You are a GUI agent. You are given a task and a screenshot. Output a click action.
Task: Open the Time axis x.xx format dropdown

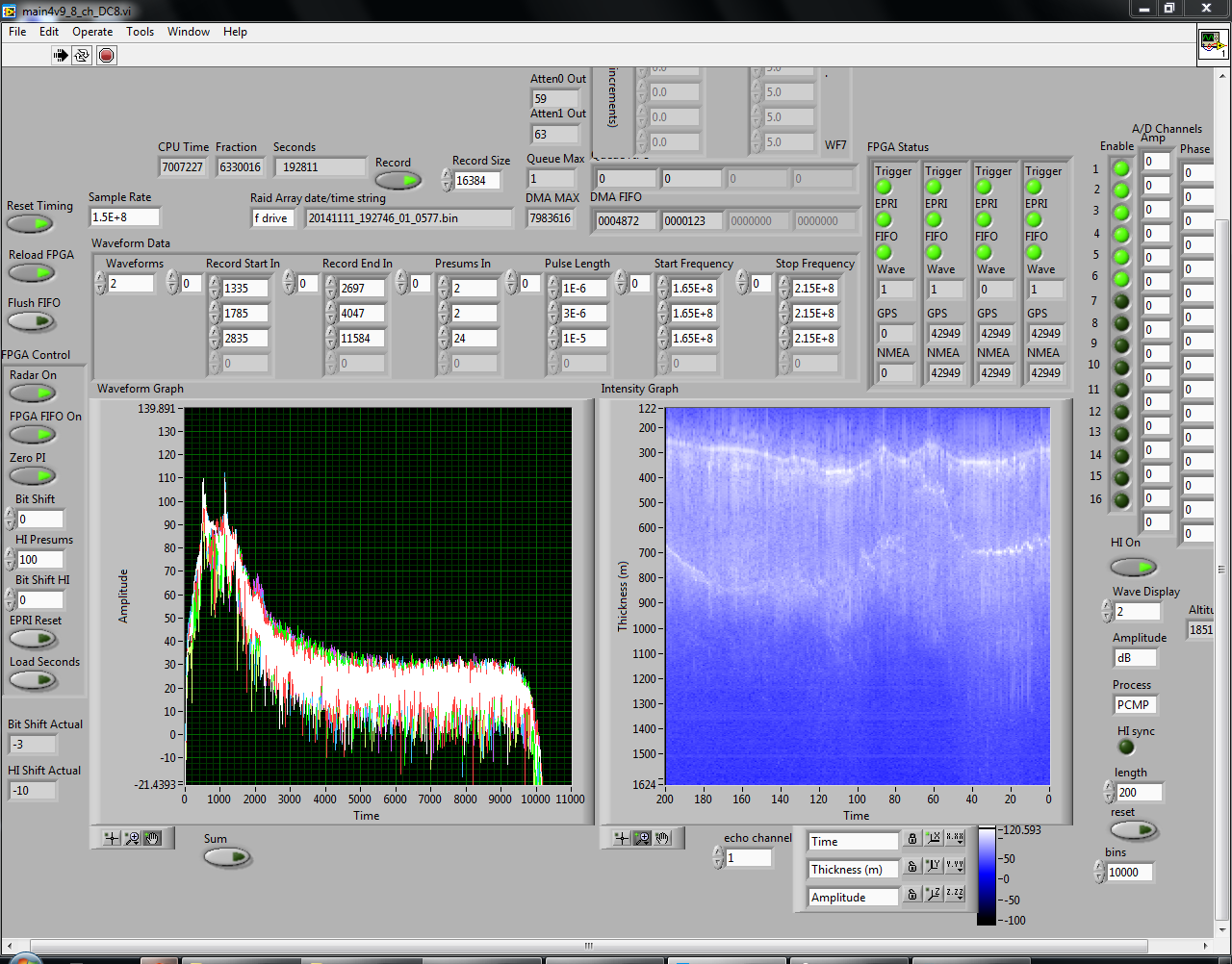pos(955,839)
